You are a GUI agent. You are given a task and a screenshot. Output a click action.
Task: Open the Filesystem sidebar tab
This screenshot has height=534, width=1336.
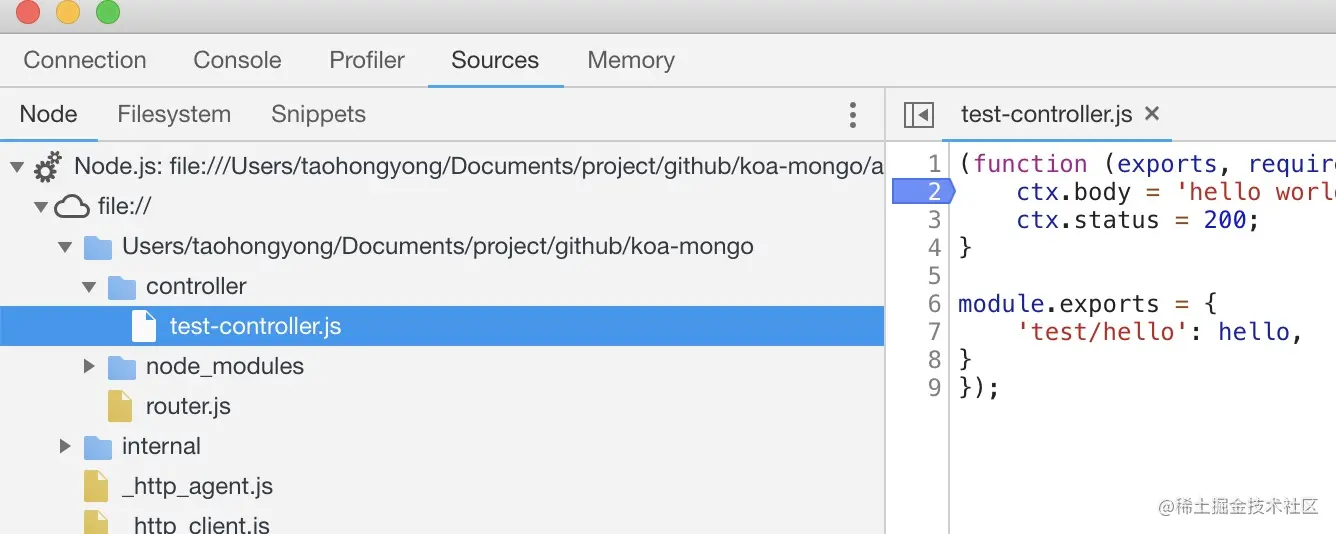tap(174, 114)
